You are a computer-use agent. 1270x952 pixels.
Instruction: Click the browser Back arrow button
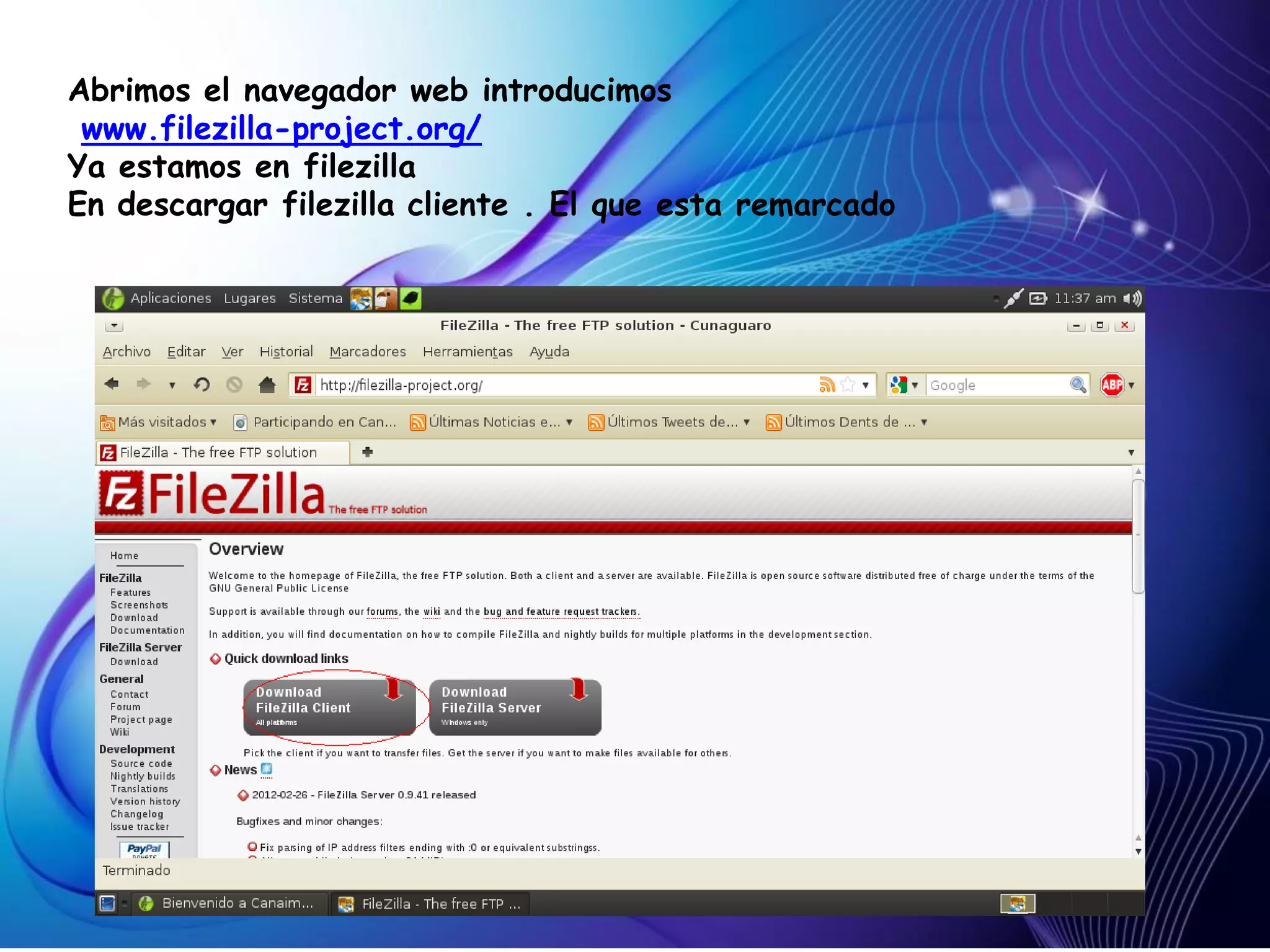tap(112, 385)
